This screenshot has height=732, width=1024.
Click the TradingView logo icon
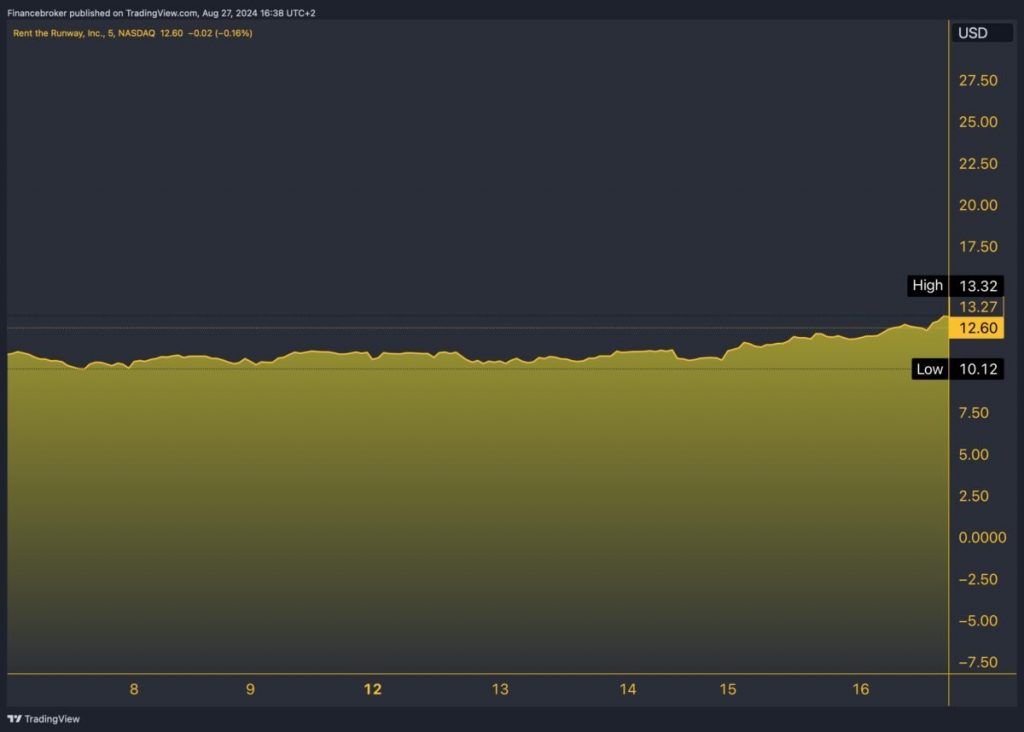[x=14, y=718]
